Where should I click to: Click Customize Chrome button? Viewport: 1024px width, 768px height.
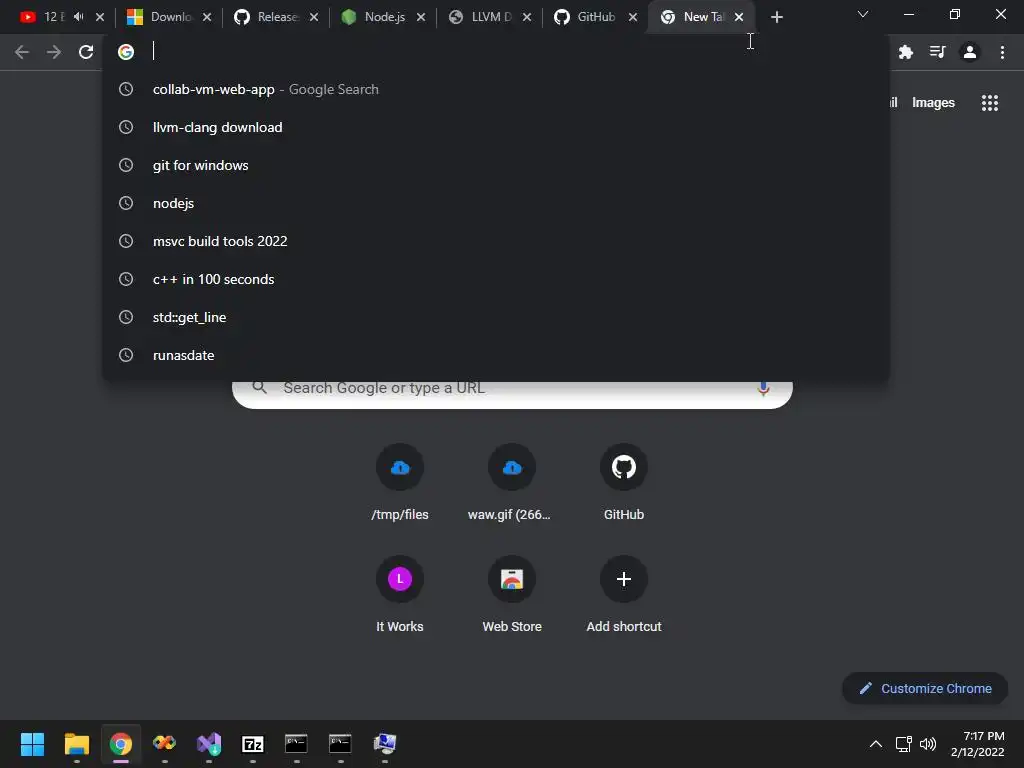point(925,688)
